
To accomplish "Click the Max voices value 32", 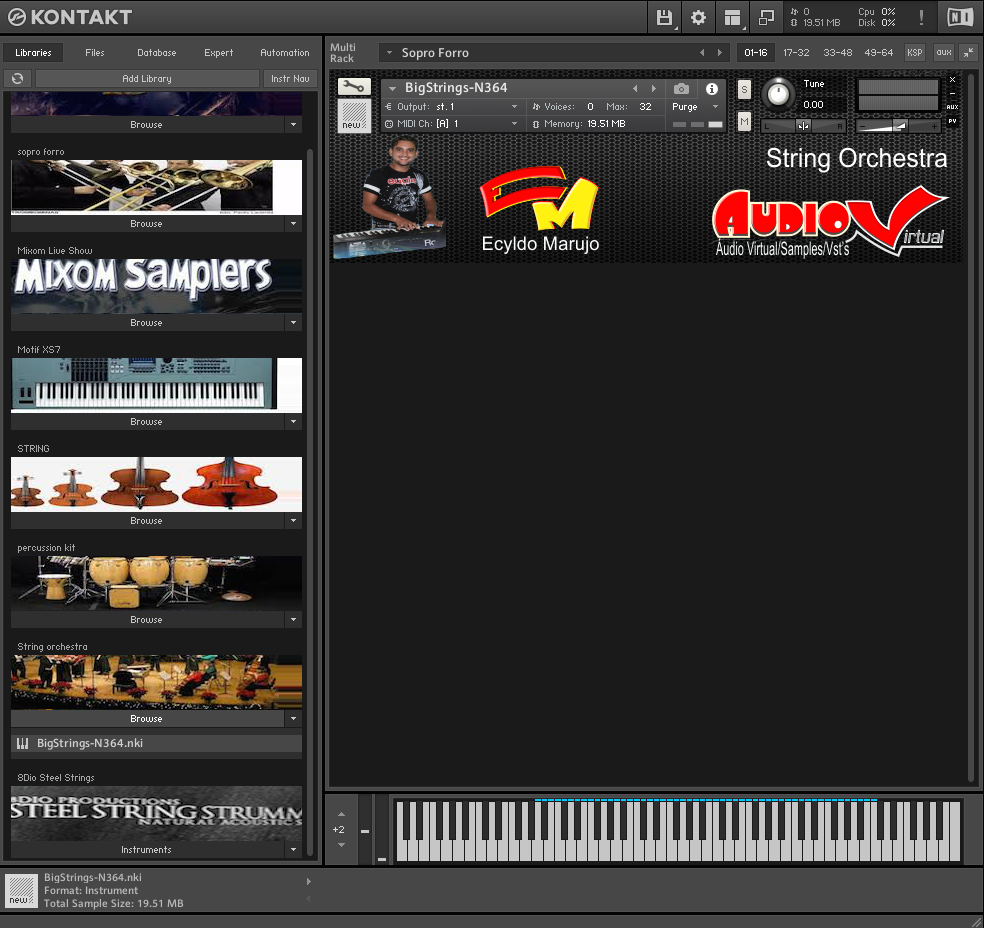I will coord(645,107).
